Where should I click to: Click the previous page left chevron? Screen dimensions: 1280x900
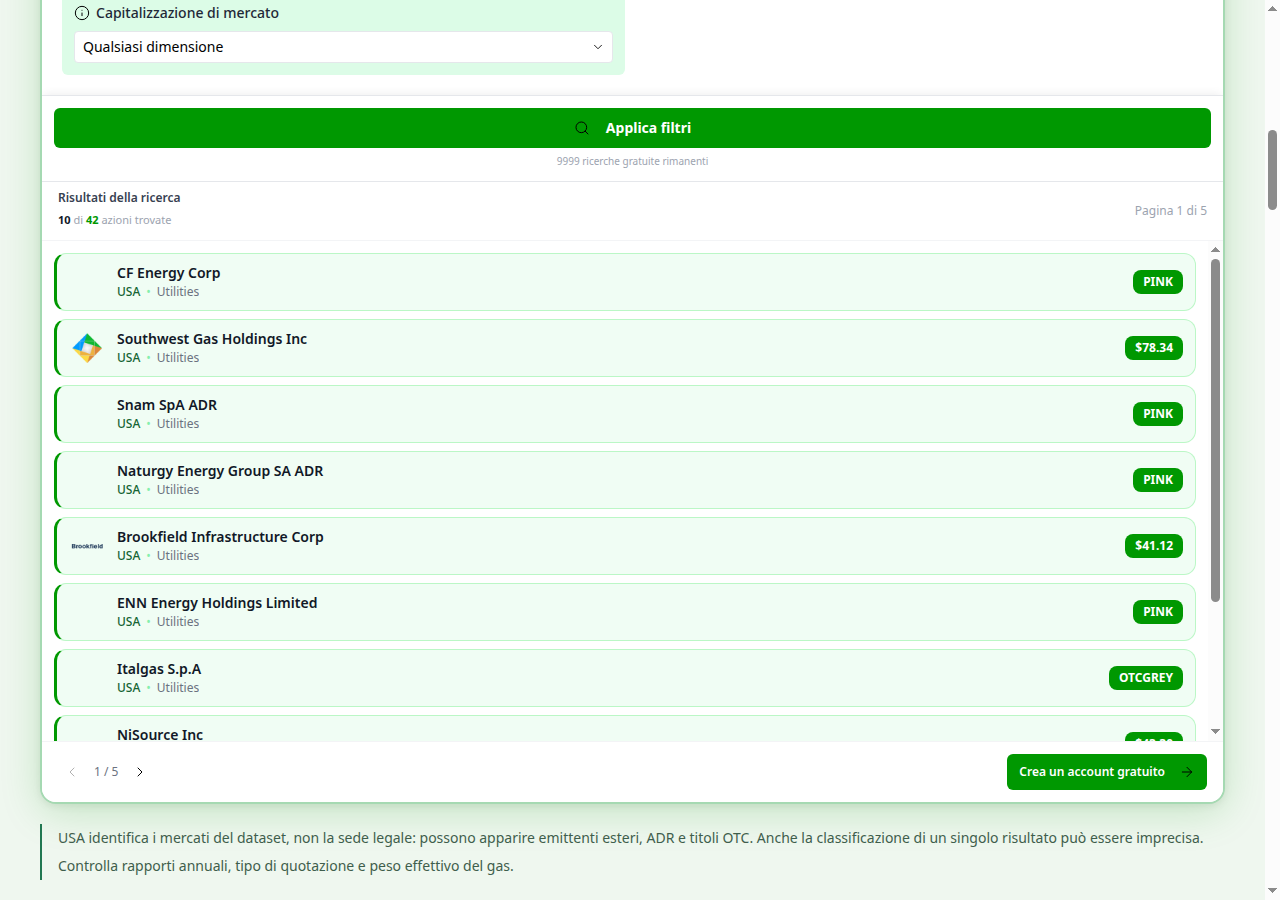click(x=72, y=772)
